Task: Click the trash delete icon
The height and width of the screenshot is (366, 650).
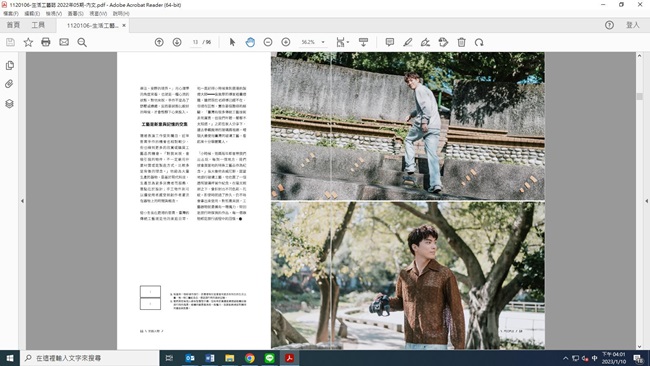Action: coord(461,42)
